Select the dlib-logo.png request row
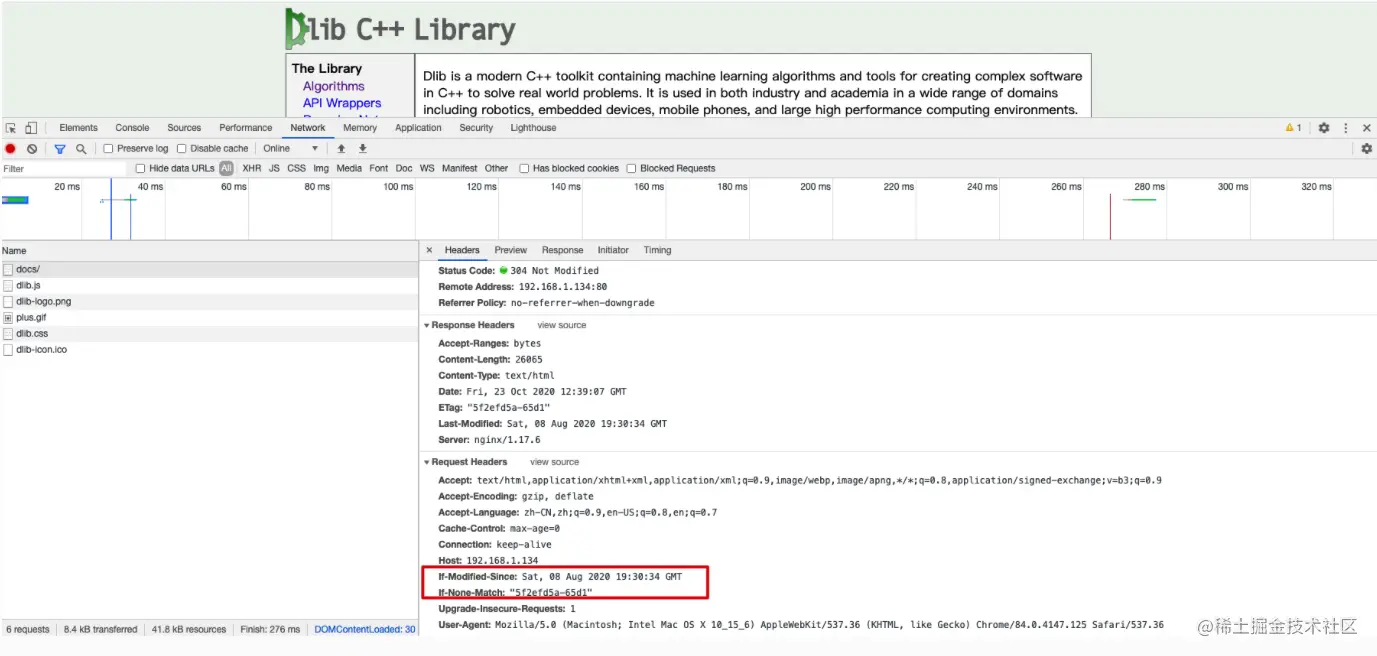This screenshot has width=1377, height=656. tap(209, 301)
